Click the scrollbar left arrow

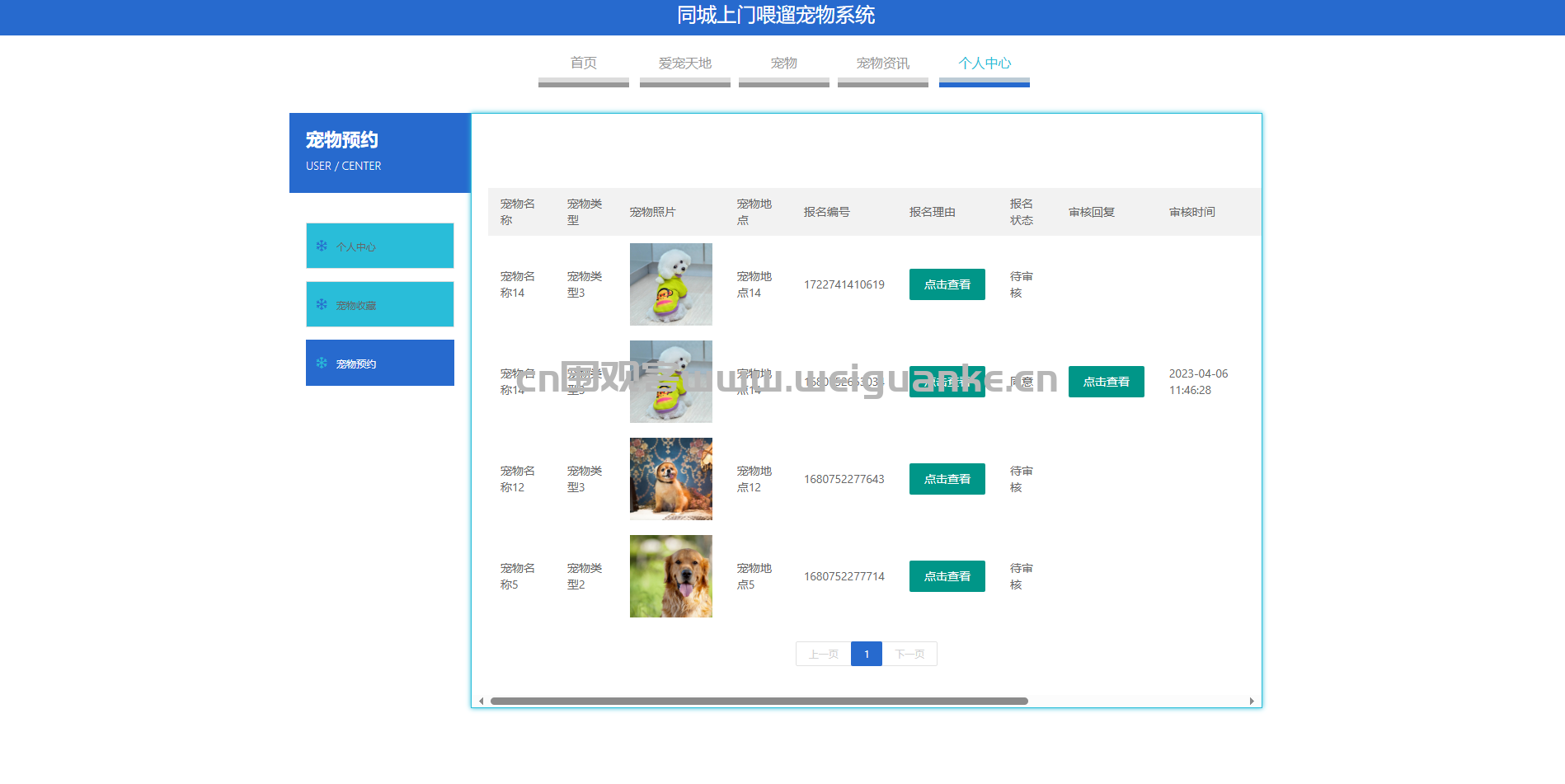click(481, 701)
